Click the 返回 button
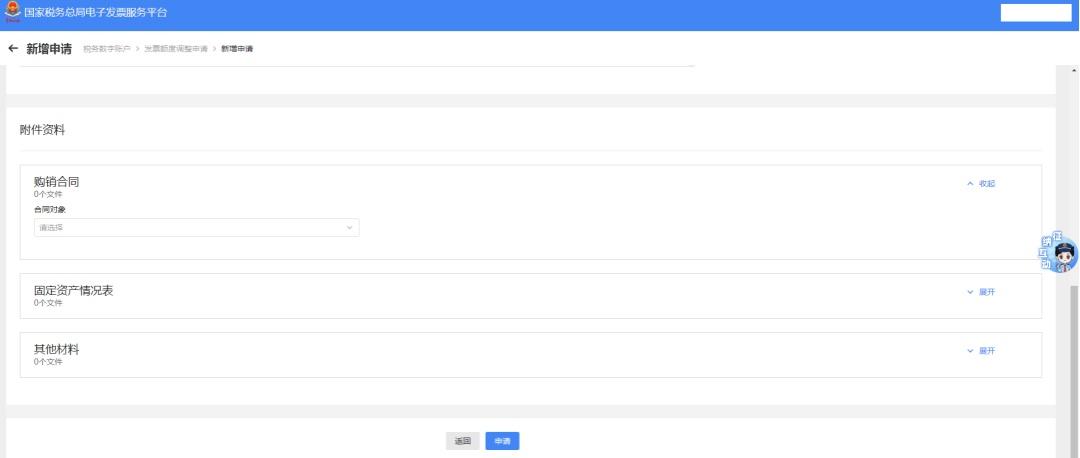The image size is (1080, 458). tap(462, 440)
